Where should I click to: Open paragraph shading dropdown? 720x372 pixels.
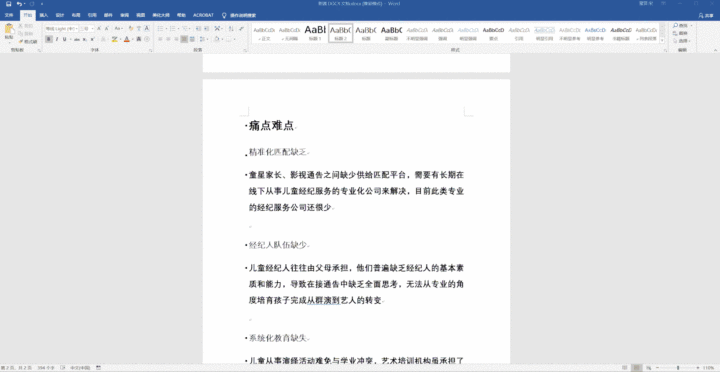coord(222,39)
